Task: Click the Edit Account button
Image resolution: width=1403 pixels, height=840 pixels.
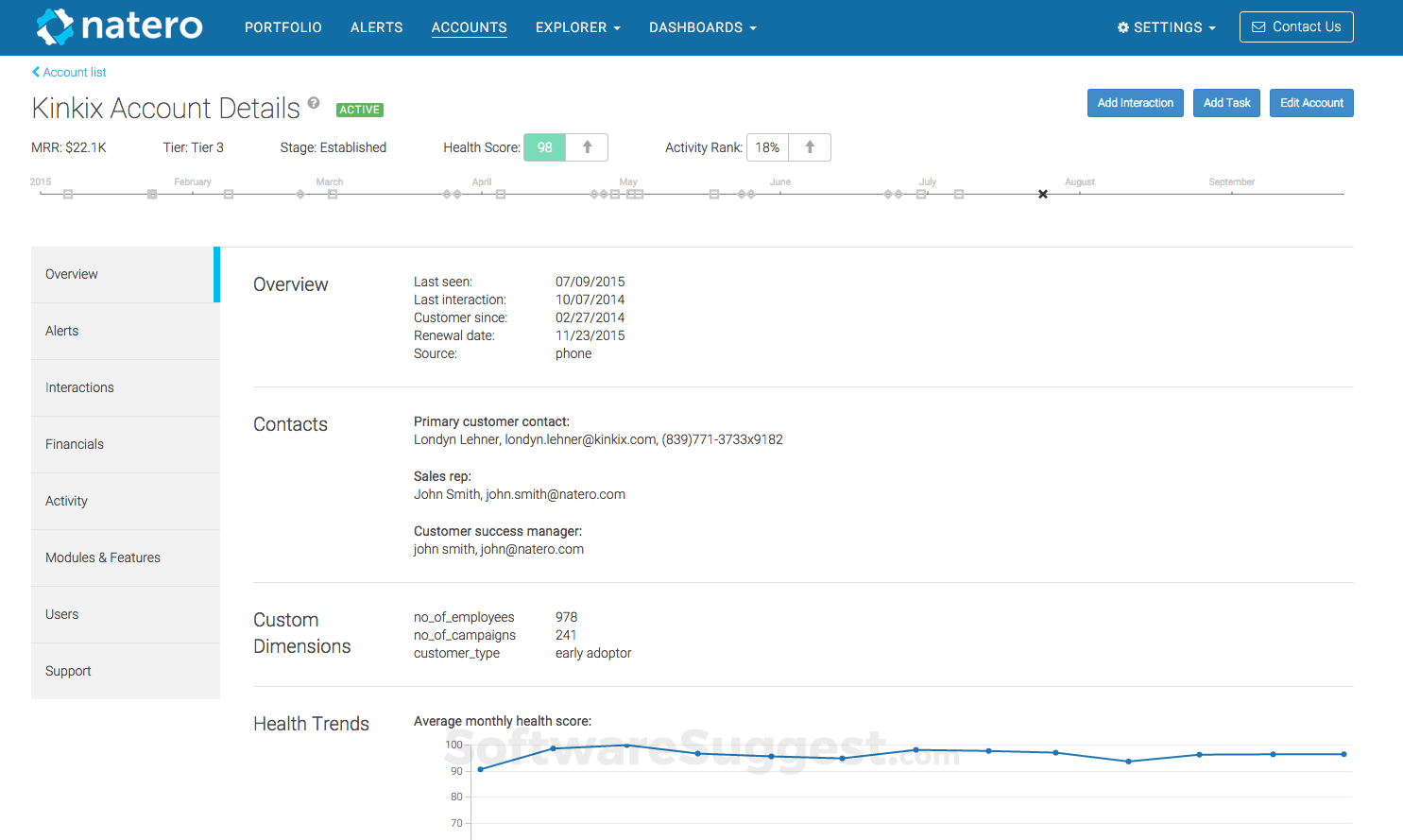Action: [1310, 103]
